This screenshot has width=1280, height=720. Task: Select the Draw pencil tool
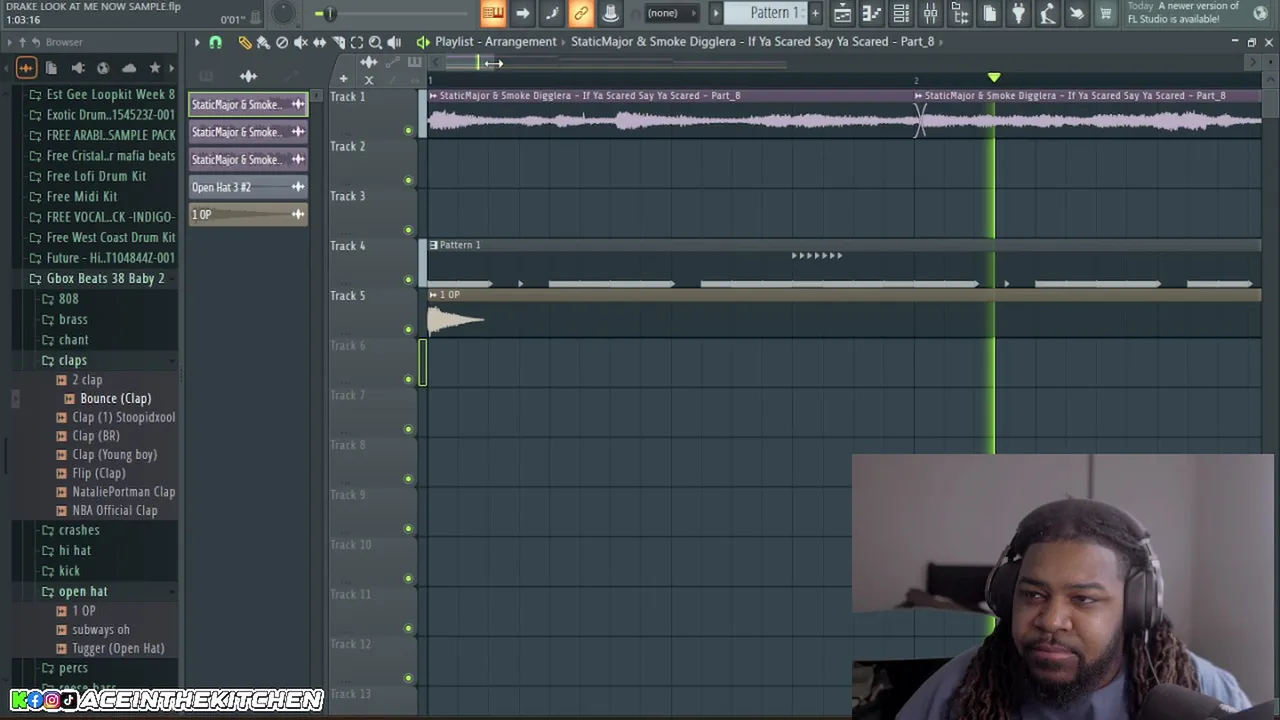(x=244, y=42)
